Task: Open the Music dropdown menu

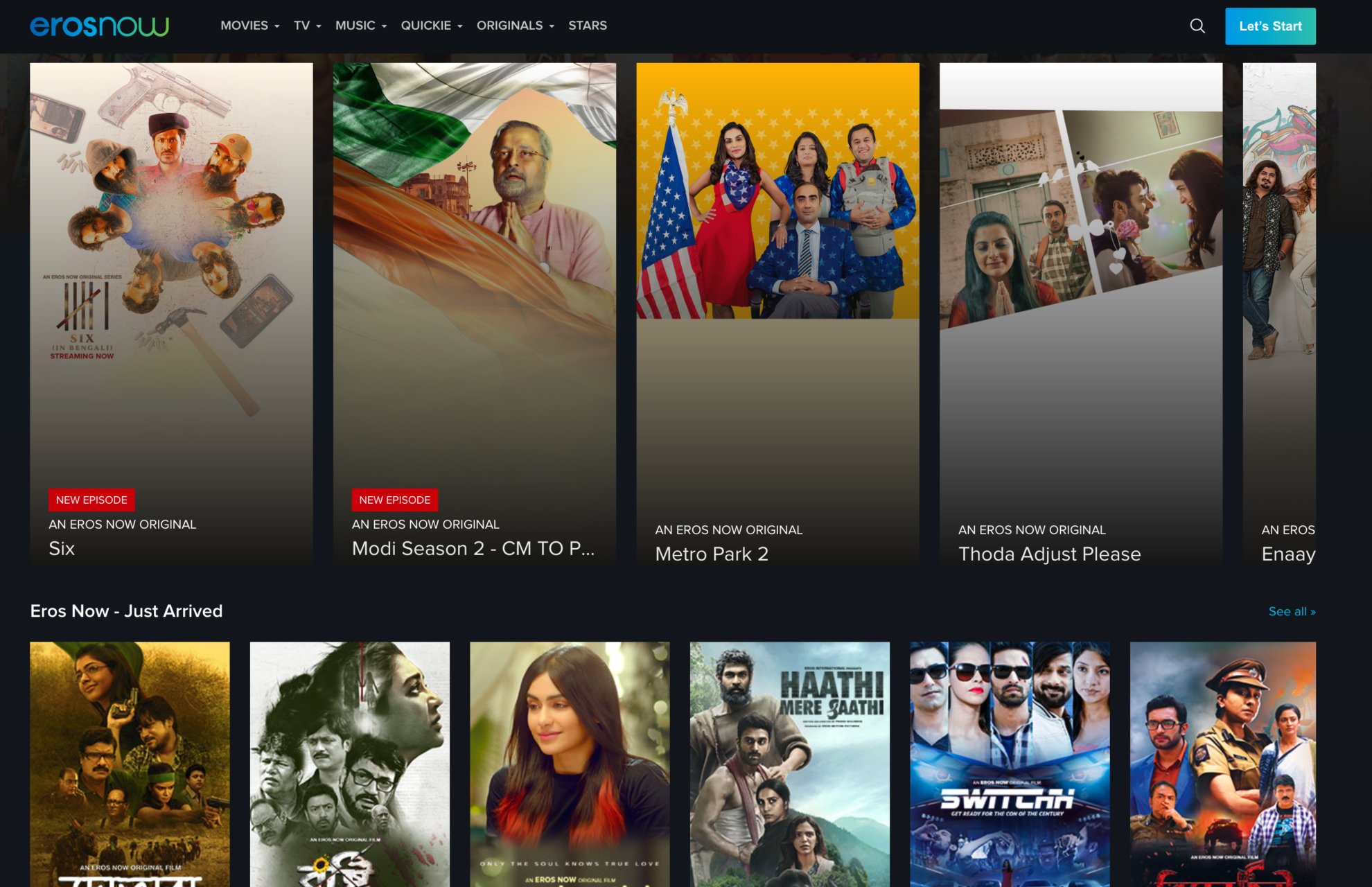Action: point(360,26)
